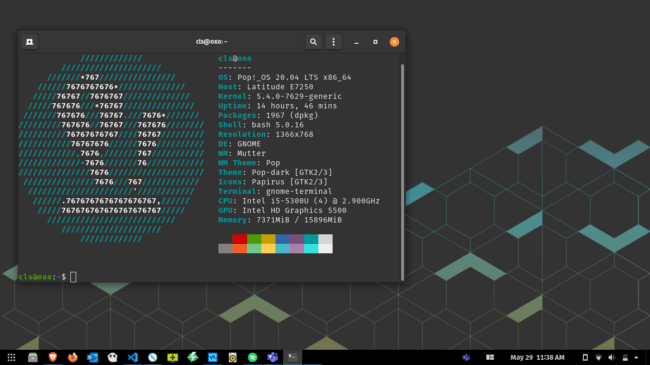Close the terminal with the orange X
This screenshot has height=365, width=650.
394,42
